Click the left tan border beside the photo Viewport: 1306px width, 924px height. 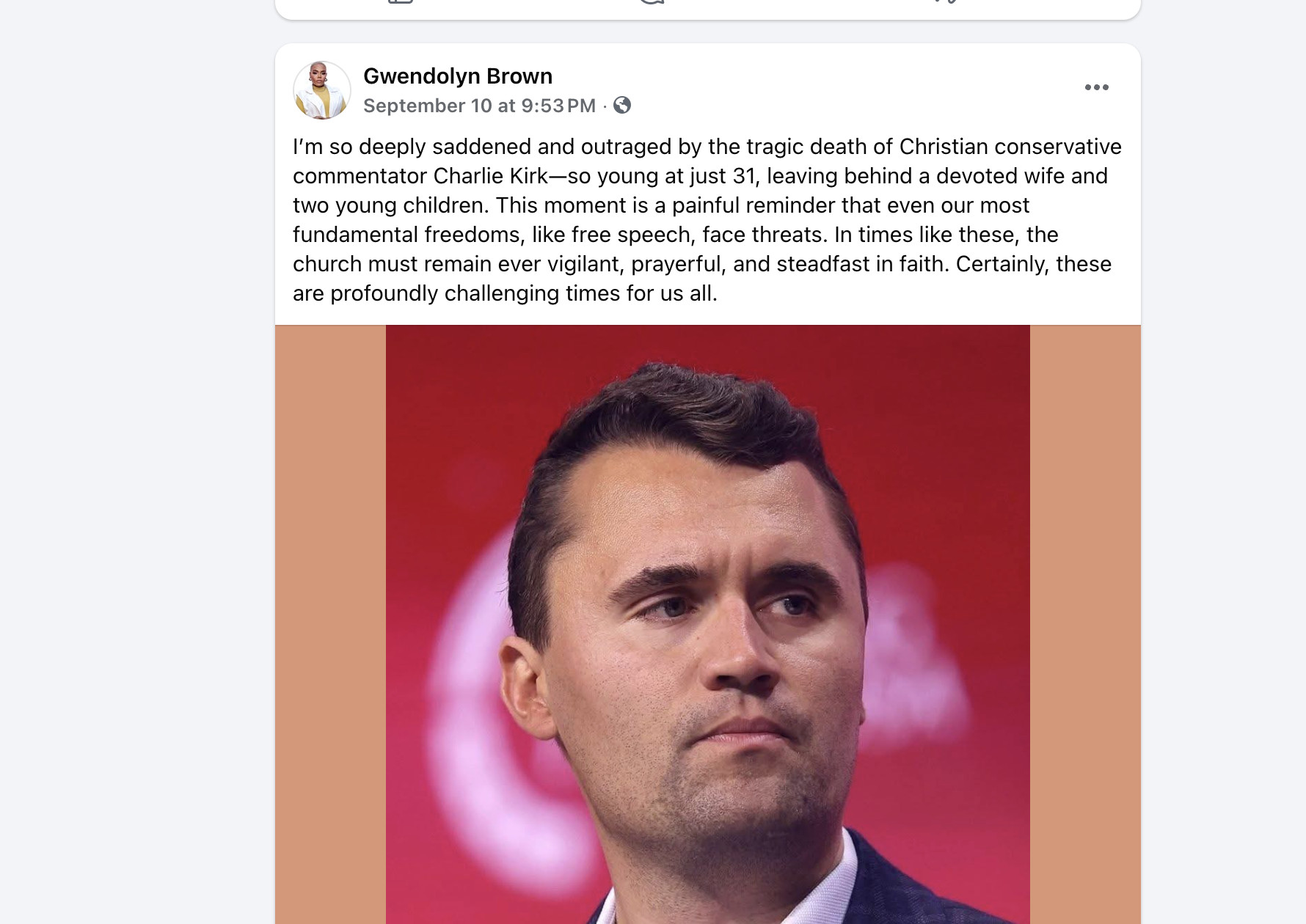[x=330, y=623]
